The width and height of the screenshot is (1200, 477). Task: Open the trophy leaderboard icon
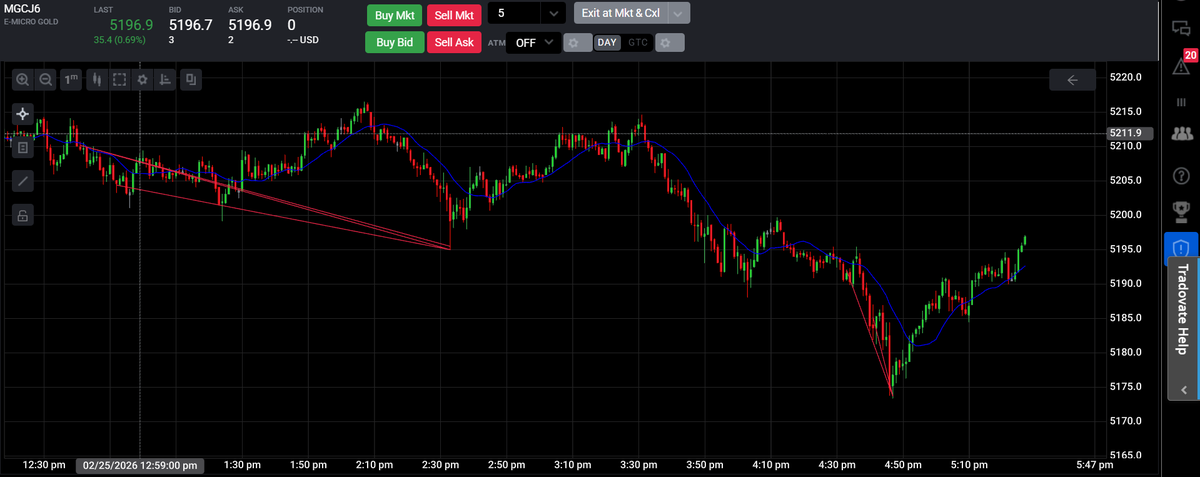click(x=1181, y=210)
